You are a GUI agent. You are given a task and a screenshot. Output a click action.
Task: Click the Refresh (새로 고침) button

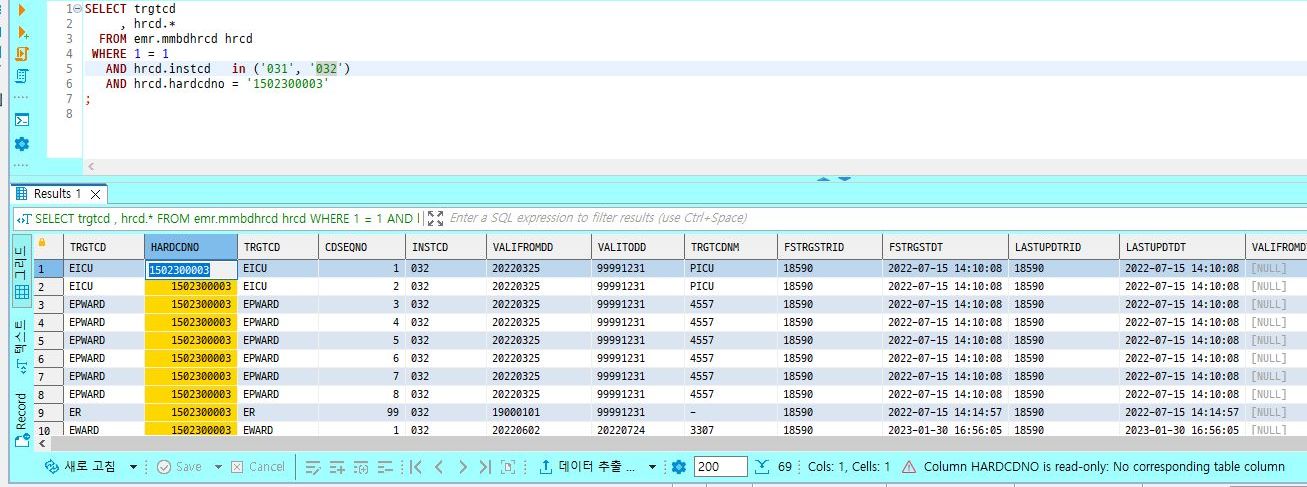(80, 467)
